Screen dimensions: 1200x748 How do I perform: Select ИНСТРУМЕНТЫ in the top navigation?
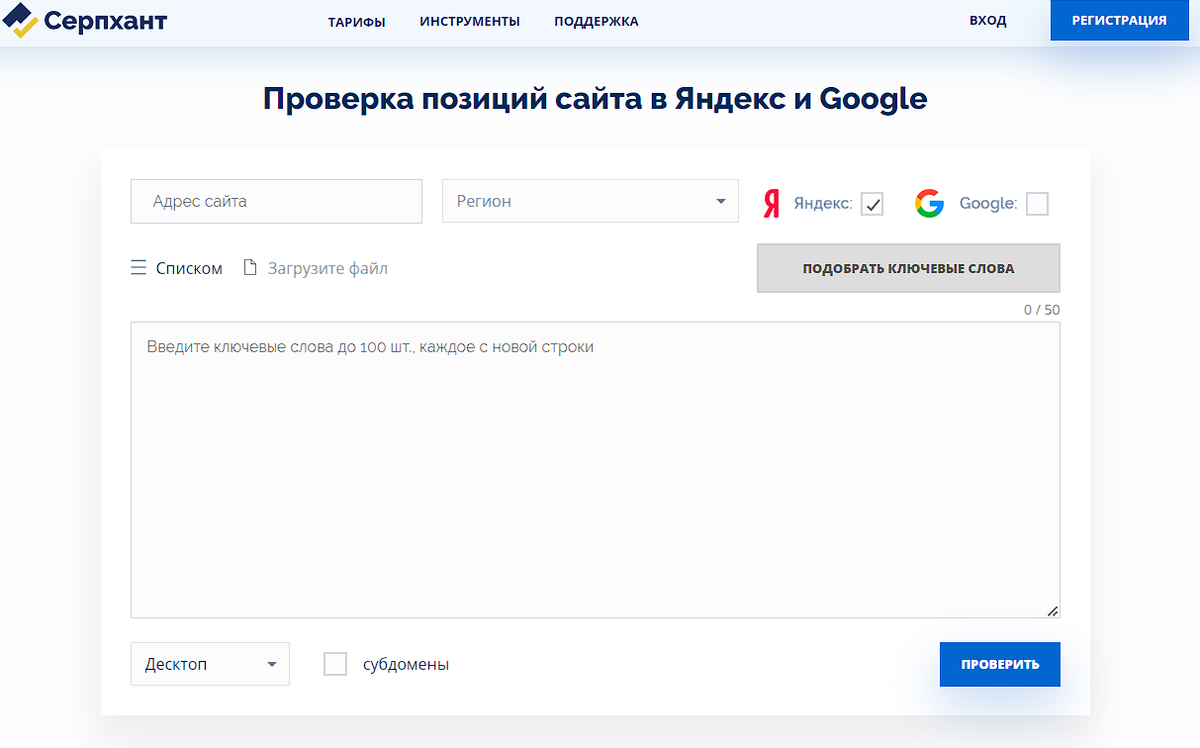tap(470, 20)
